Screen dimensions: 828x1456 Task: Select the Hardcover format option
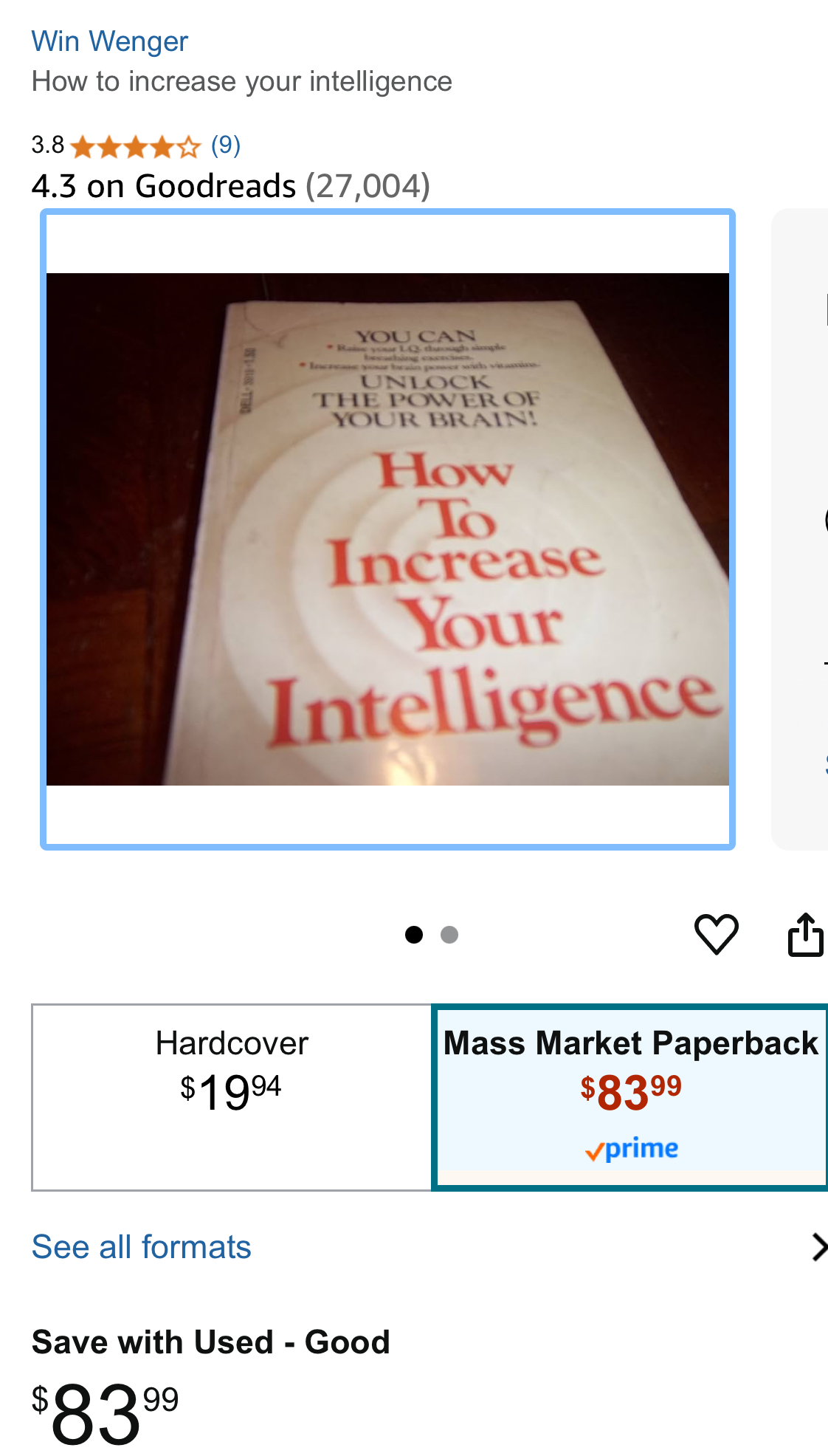232,1097
